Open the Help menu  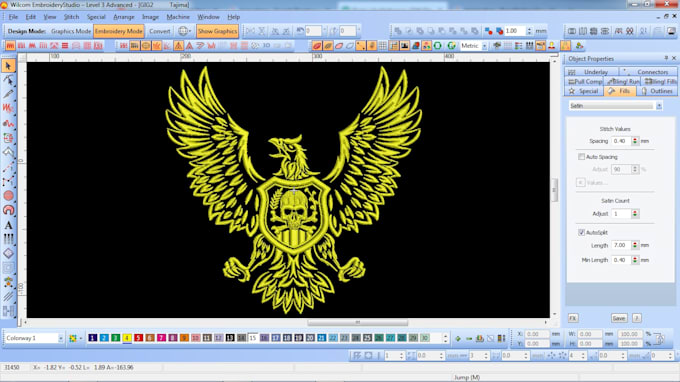pyautogui.click(x=233, y=17)
